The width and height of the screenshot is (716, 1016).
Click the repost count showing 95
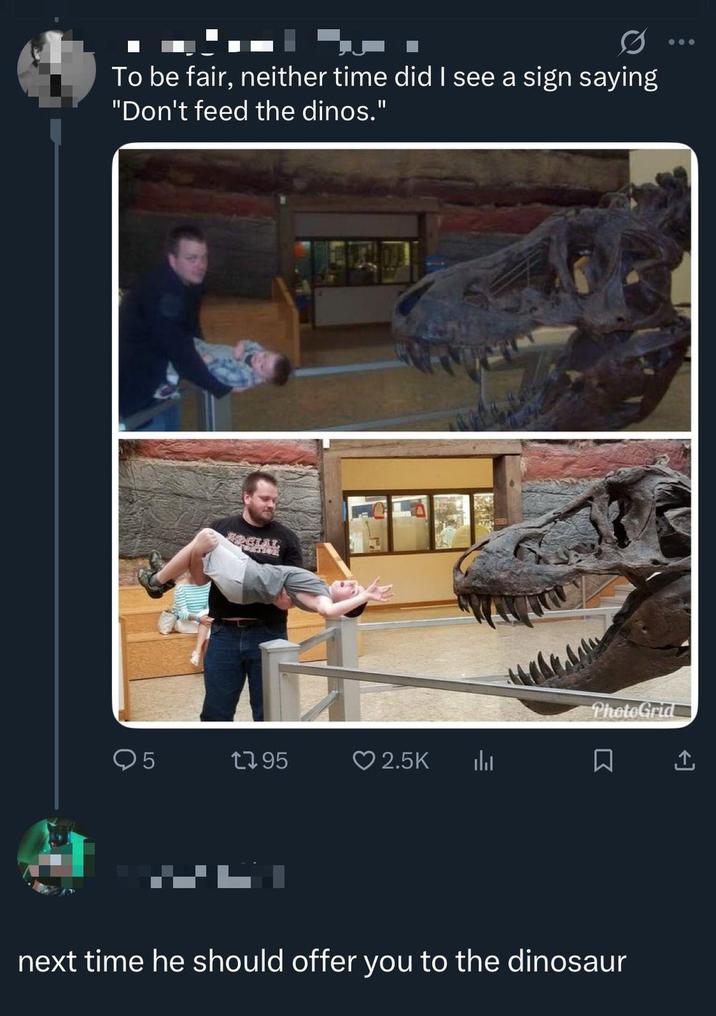point(274,761)
